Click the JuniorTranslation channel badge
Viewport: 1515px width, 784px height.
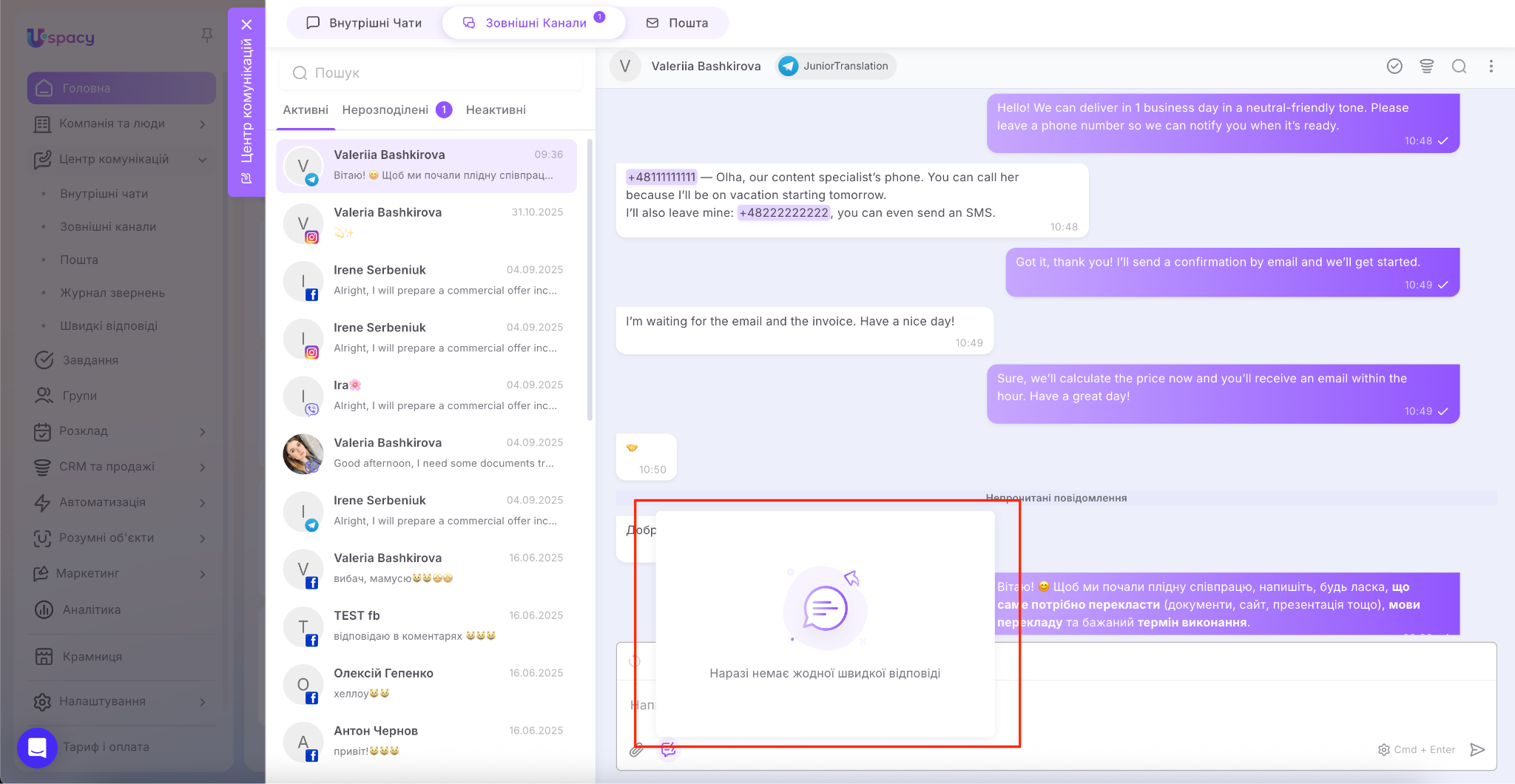[x=836, y=67]
